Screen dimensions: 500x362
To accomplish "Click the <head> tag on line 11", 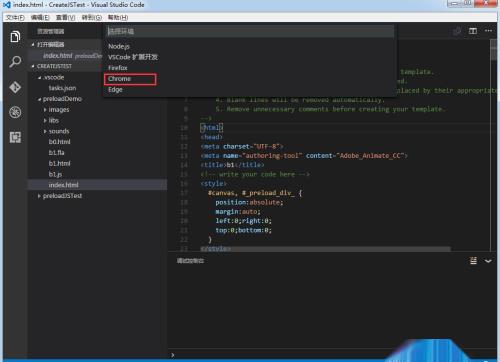I will pyautogui.click(x=211, y=137).
